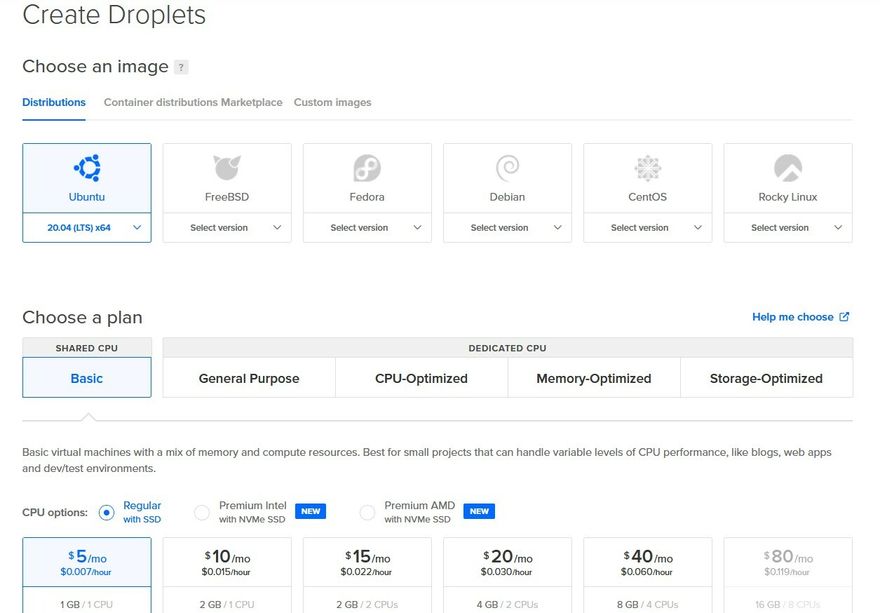Select Regular with SSD CPU option
The width and height of the screenshot is (880, 613).
pos(107,512)
